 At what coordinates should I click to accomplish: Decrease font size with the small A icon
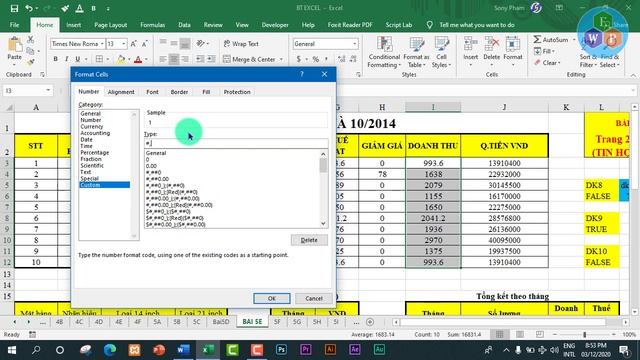[x=144, y=44]
